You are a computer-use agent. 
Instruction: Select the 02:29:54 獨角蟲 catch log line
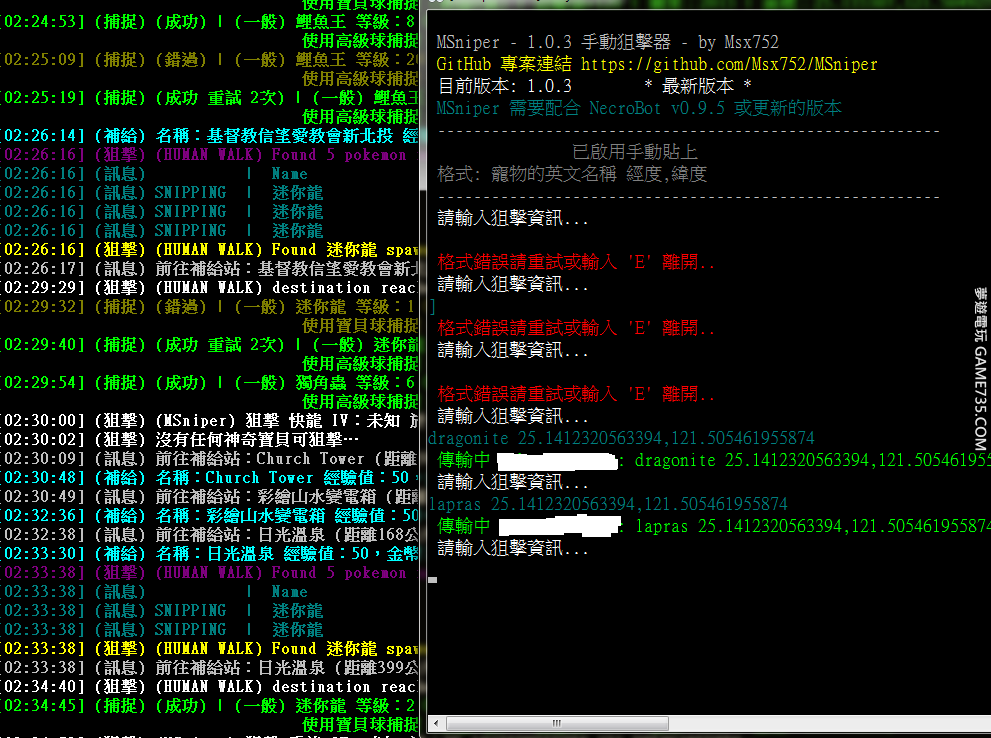[x=209, y=383]
